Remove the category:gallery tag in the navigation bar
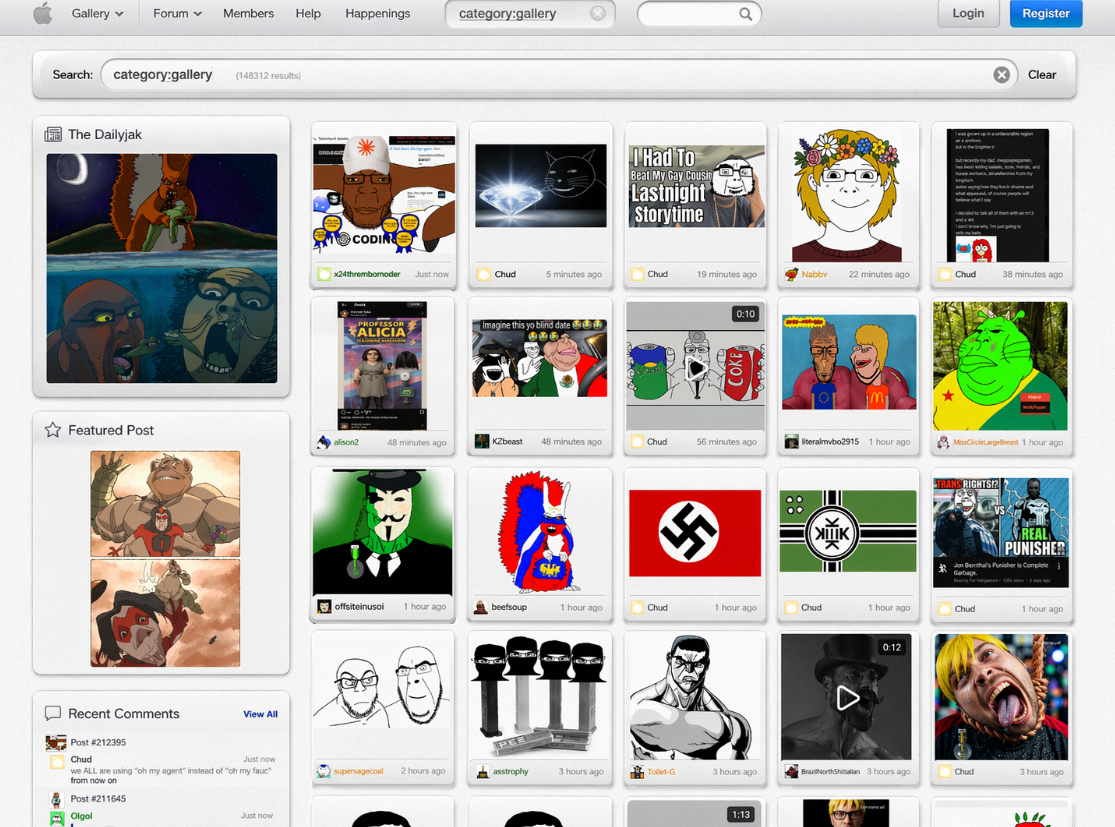 [x=597, y=14]
